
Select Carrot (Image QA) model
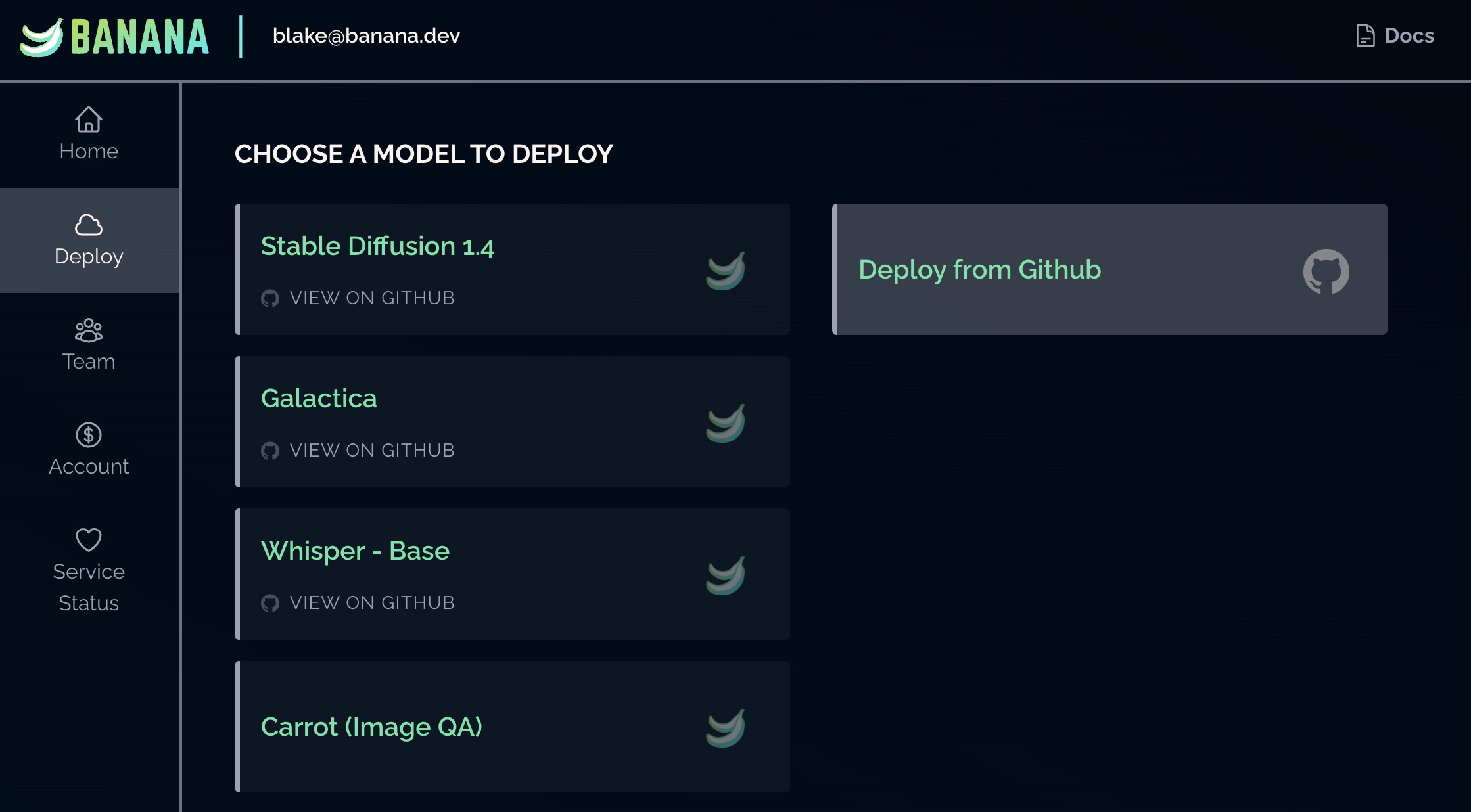pyautogui.click(x=371, y=727)
